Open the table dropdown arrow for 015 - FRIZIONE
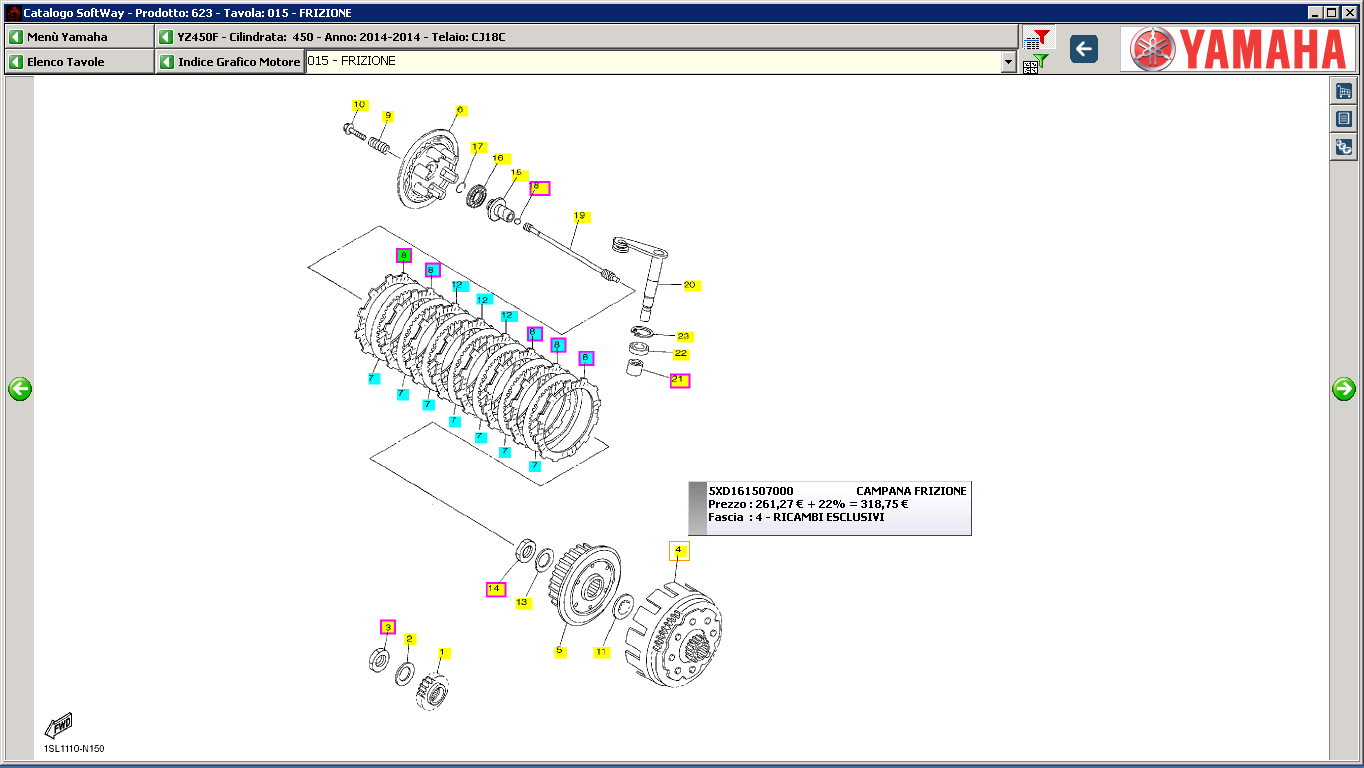Image resolution: width=1364 pixels, height=768 pixels. point(1008,62)
